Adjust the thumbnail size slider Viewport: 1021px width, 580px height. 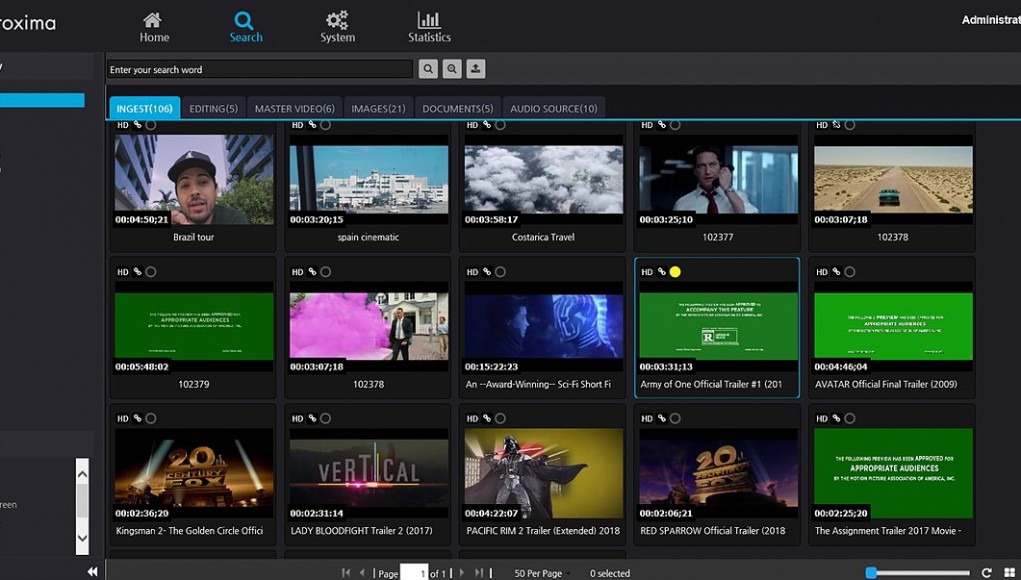pyautogui.click(x=871, y=573)
